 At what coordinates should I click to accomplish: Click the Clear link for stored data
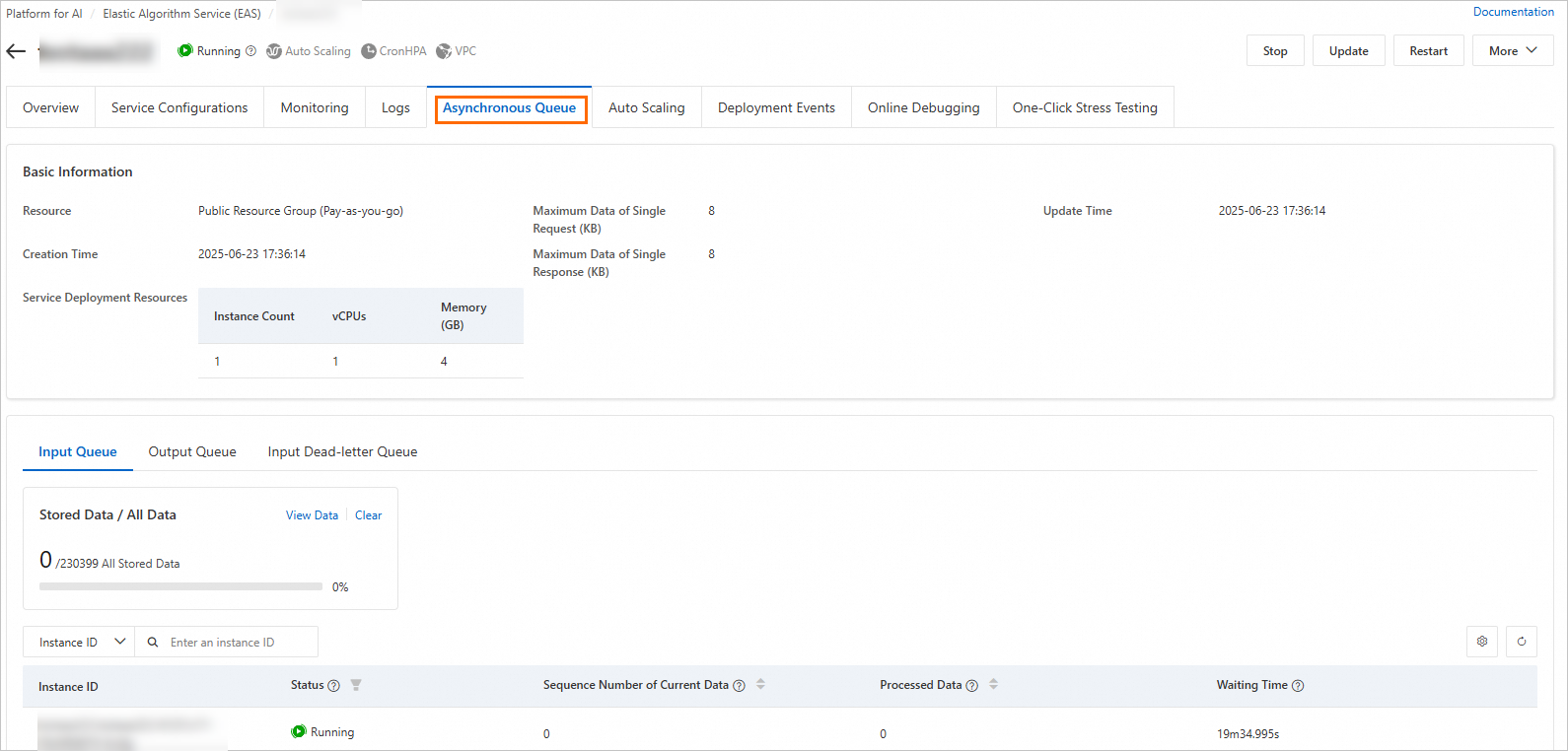[x=368, y=515]
